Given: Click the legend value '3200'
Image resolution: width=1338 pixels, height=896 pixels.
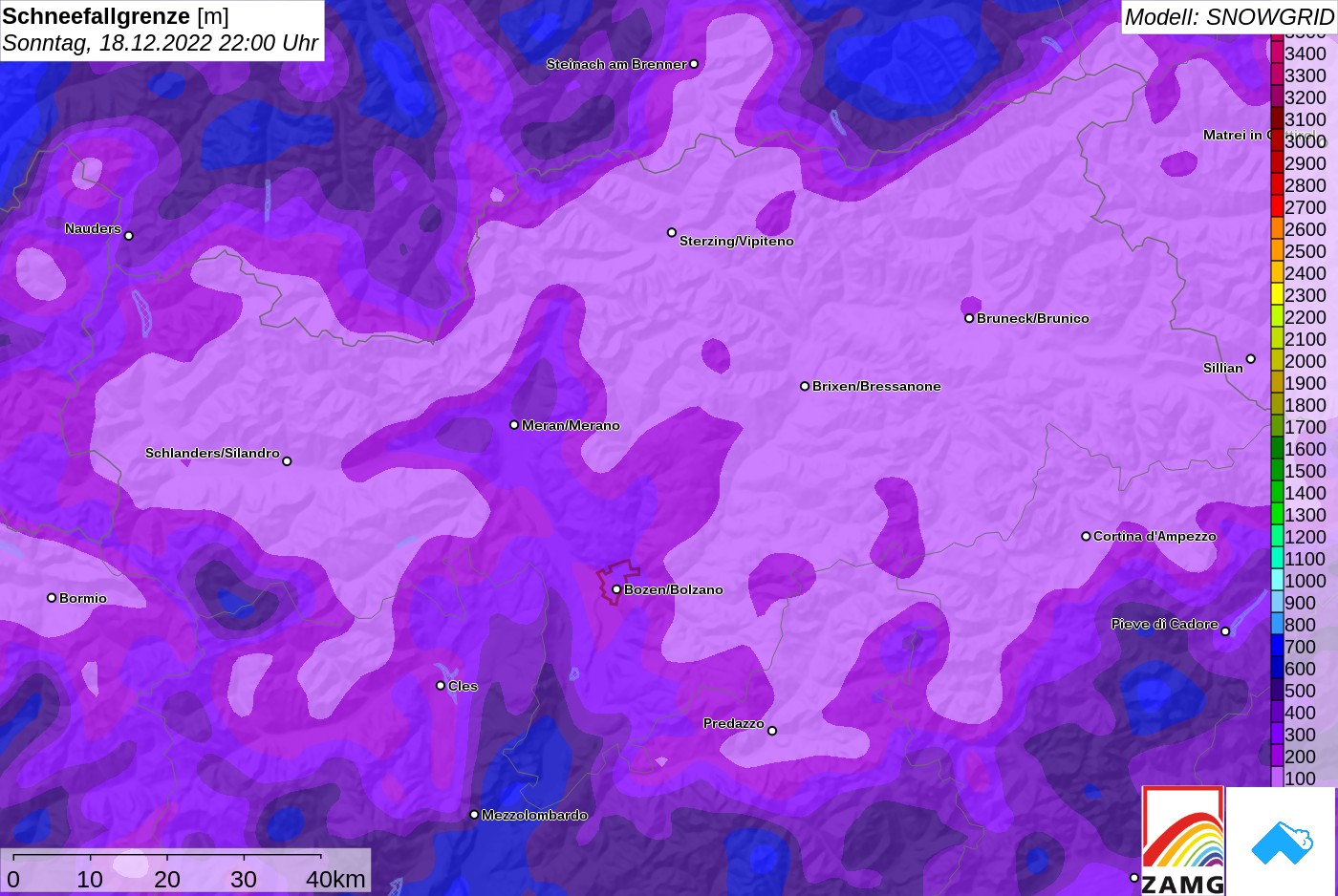Looking at the screenshot, I should [x=1306, y=97].
